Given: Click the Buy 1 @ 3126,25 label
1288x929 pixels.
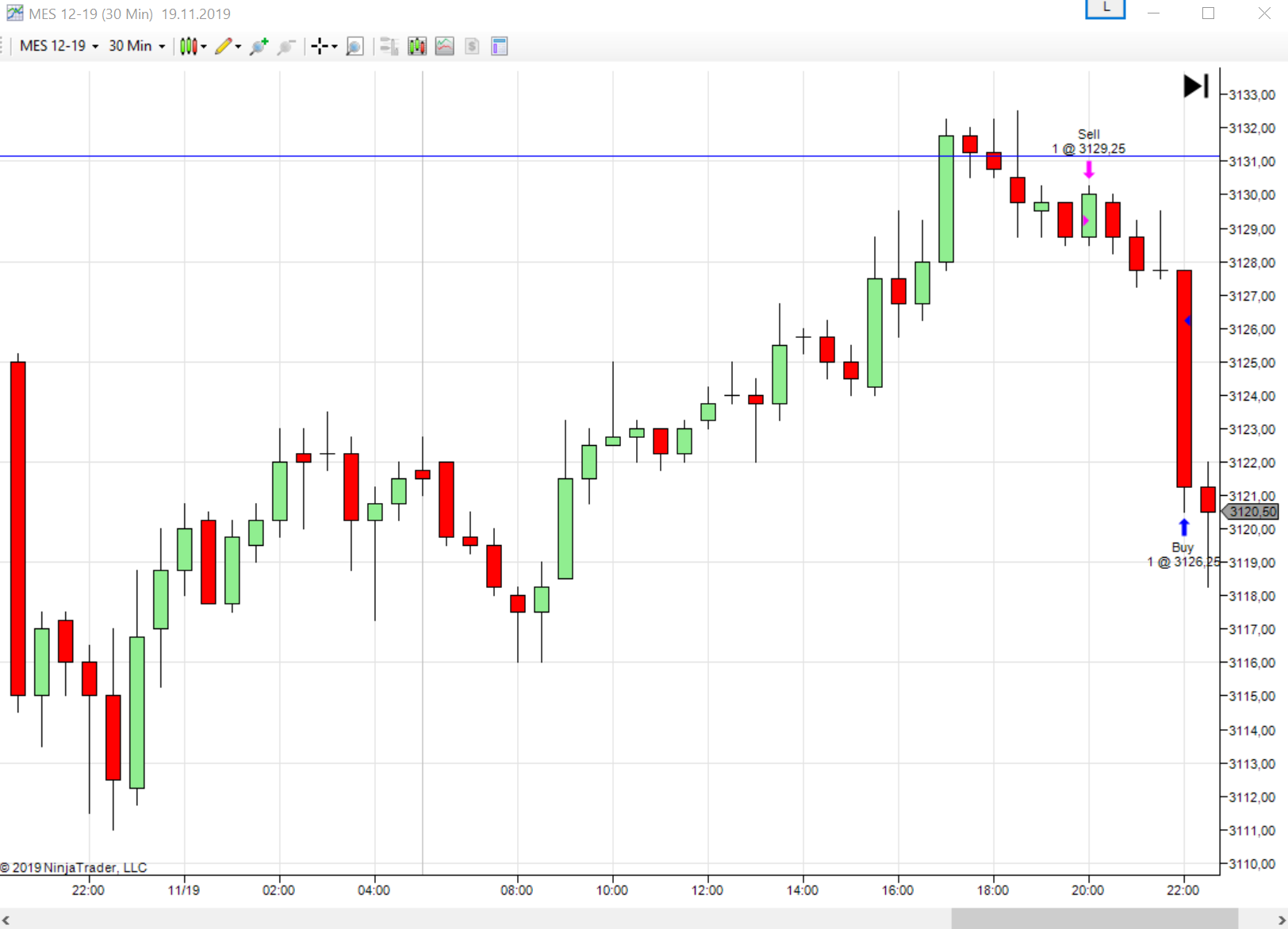Looking at the screenshot, I should [x=1183, y=555].
